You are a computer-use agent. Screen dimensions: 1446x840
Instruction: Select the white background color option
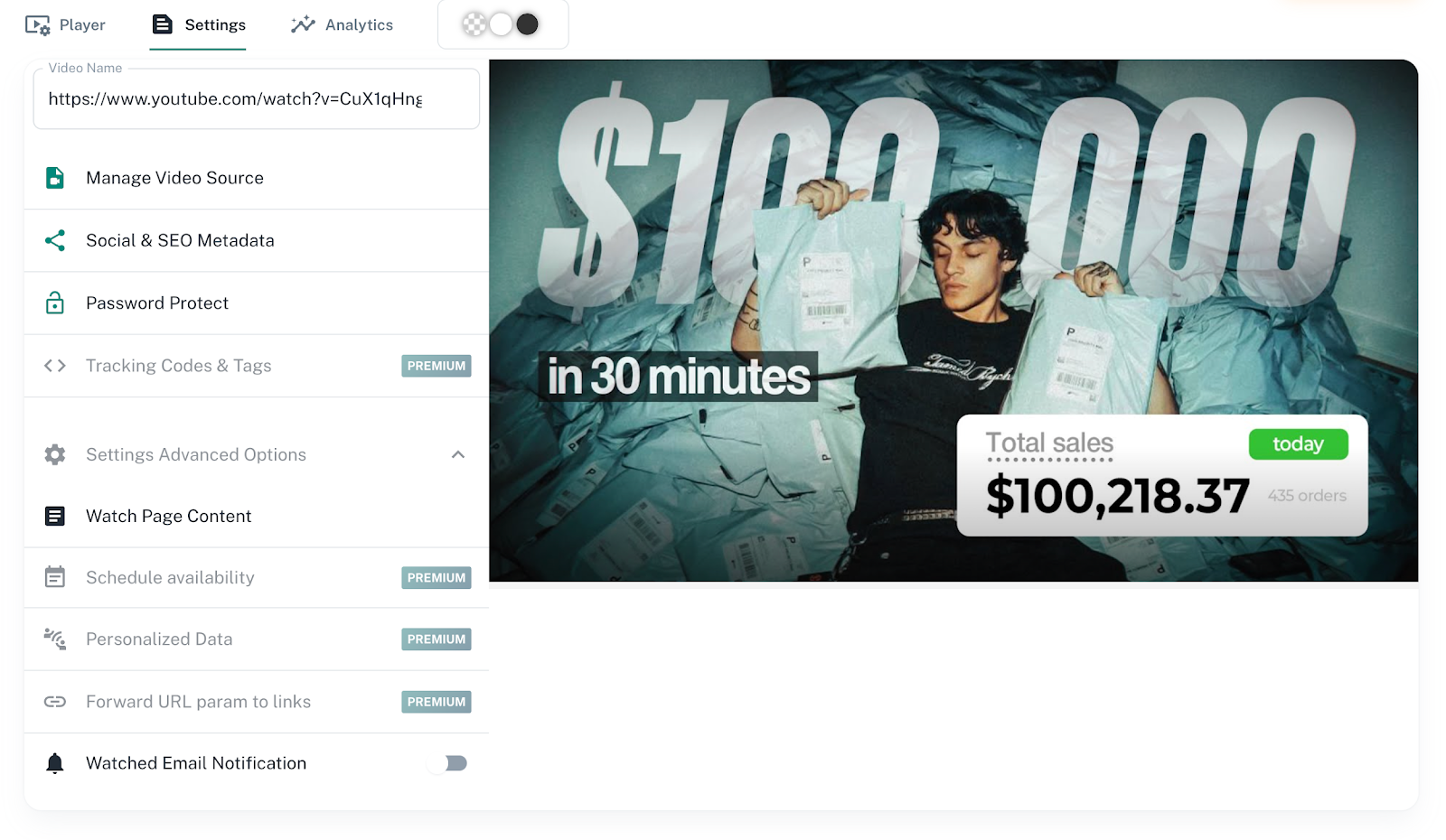501,24
